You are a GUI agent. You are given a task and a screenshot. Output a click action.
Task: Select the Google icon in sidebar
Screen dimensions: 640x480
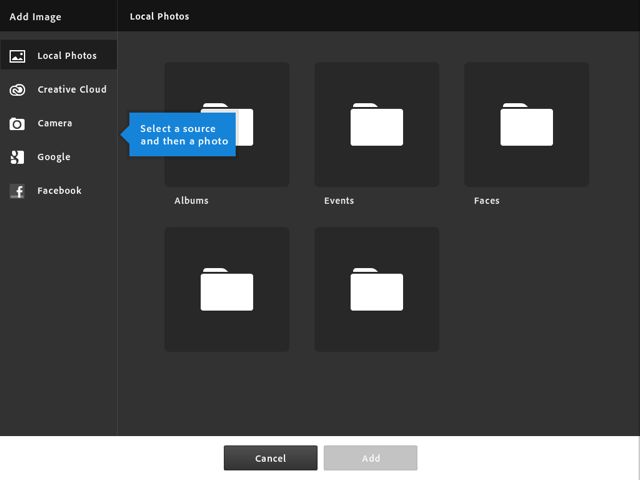17,157
